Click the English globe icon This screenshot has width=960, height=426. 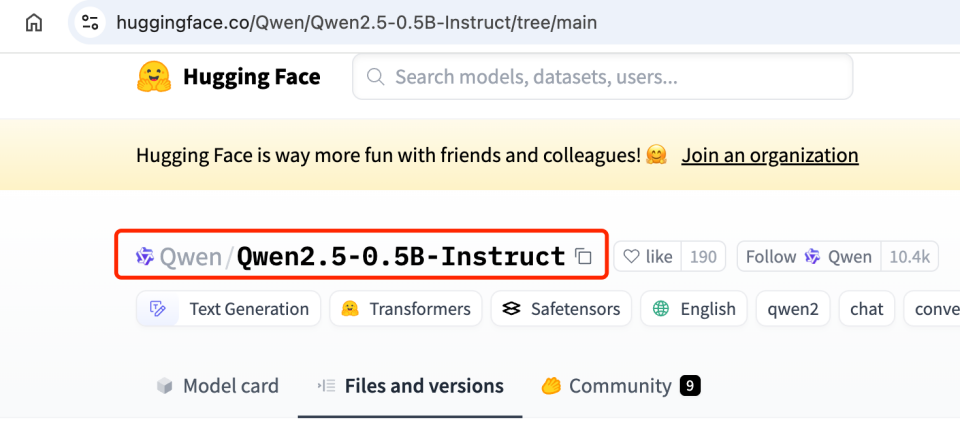661,309
